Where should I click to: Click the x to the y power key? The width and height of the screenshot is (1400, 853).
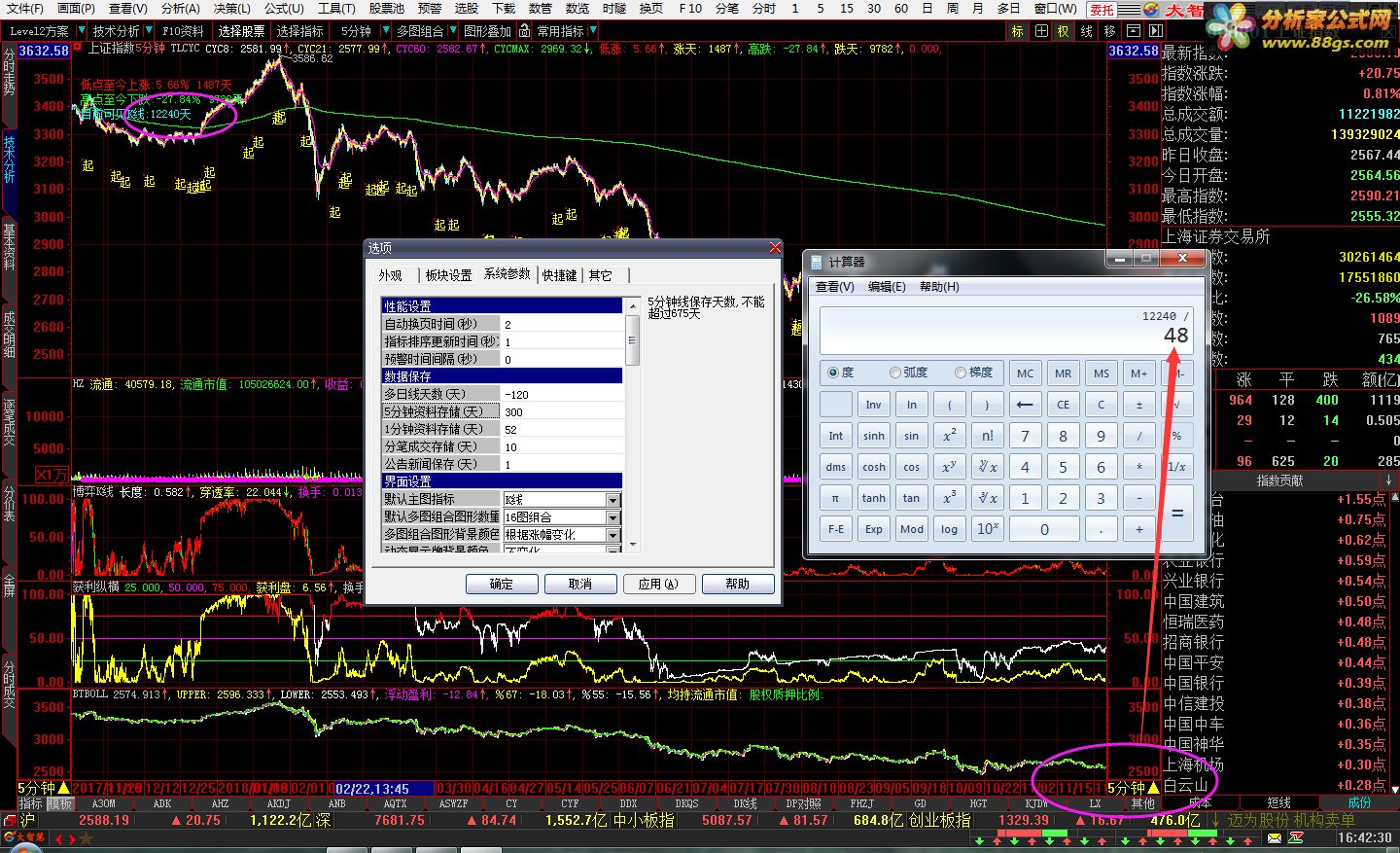[949, 467]
